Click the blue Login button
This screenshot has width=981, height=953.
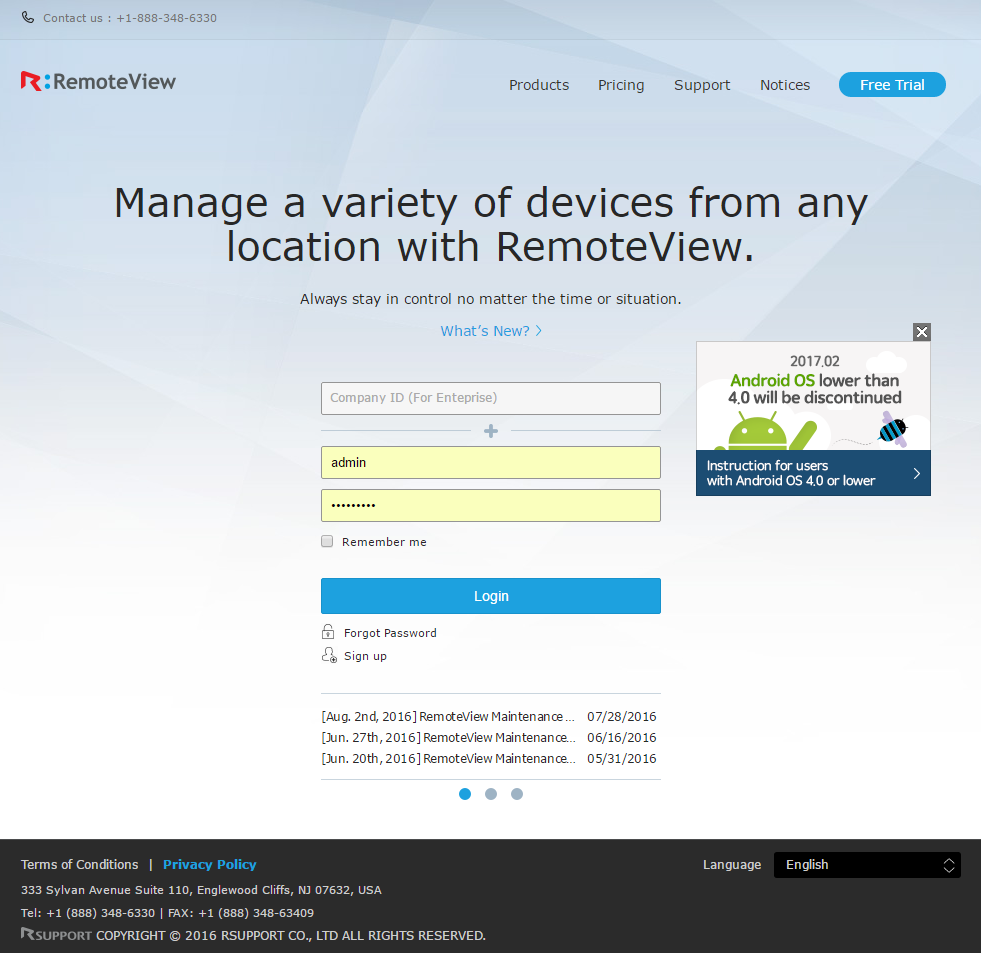(x=491, y=596)
